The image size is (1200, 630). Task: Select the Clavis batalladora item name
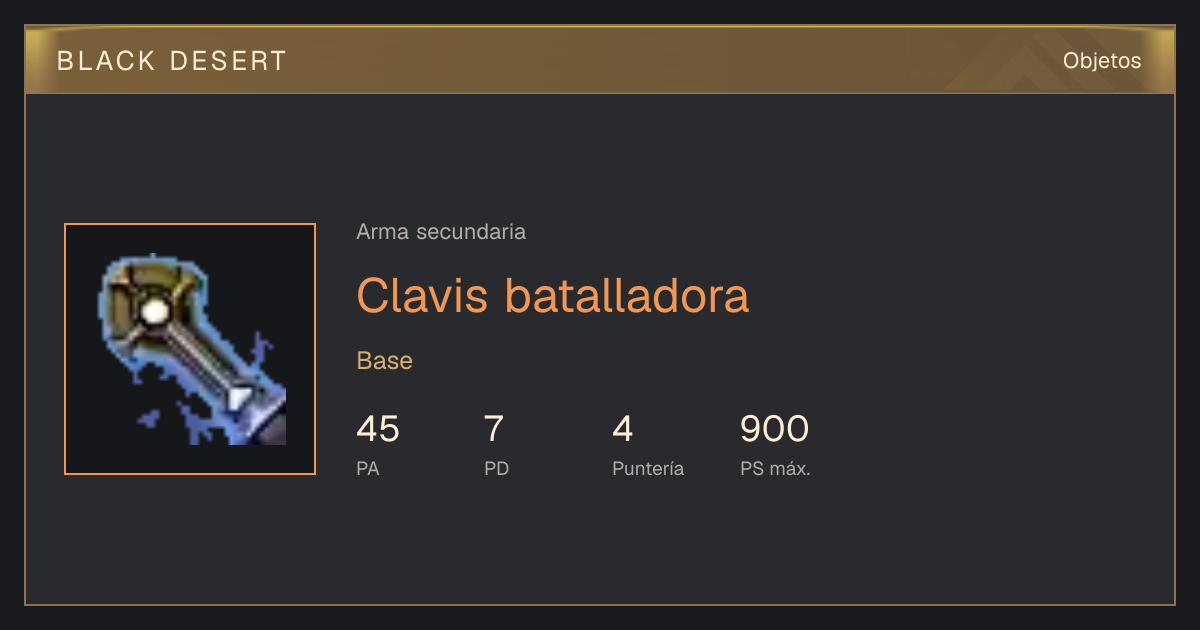[553, 295]
